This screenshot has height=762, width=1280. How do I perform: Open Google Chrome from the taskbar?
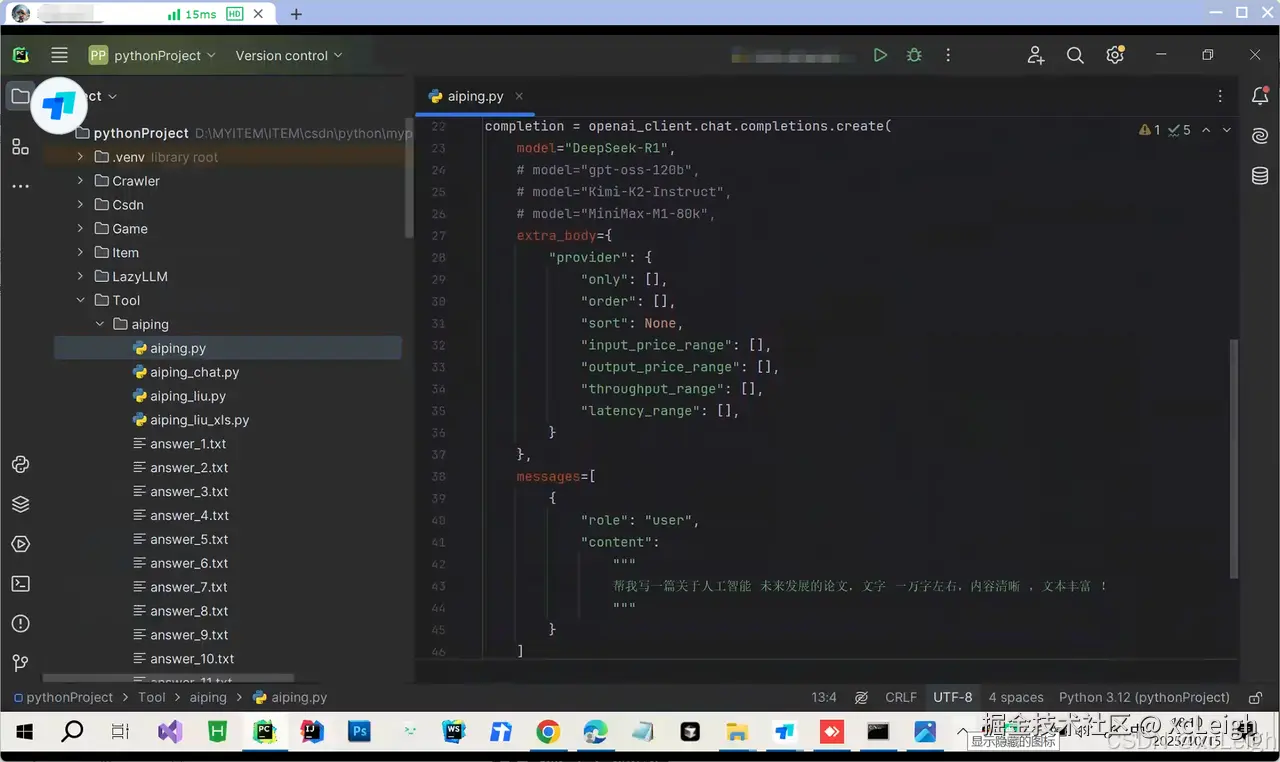(547, 732)
